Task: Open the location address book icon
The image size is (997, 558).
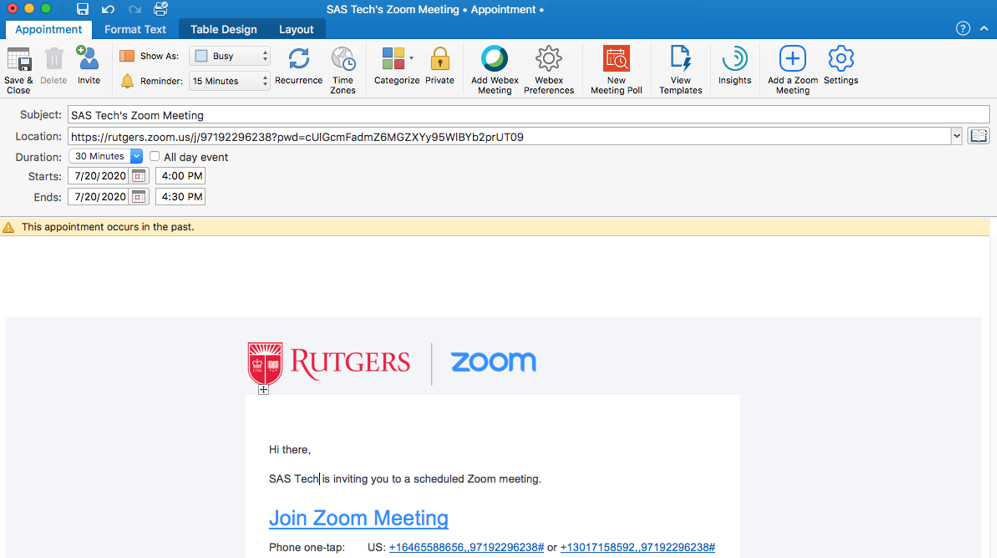Action: [x=979, y=136]
